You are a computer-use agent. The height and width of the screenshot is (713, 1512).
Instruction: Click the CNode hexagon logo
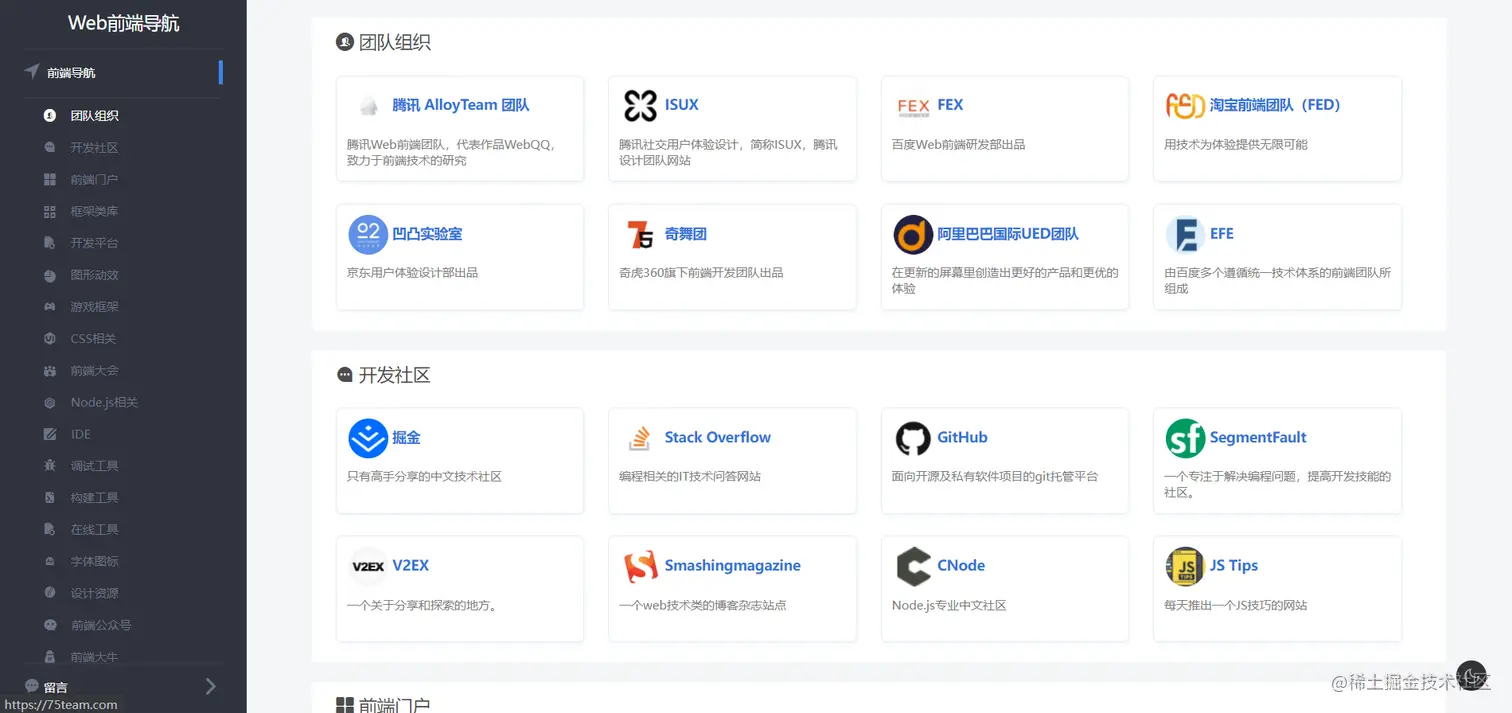913,566
